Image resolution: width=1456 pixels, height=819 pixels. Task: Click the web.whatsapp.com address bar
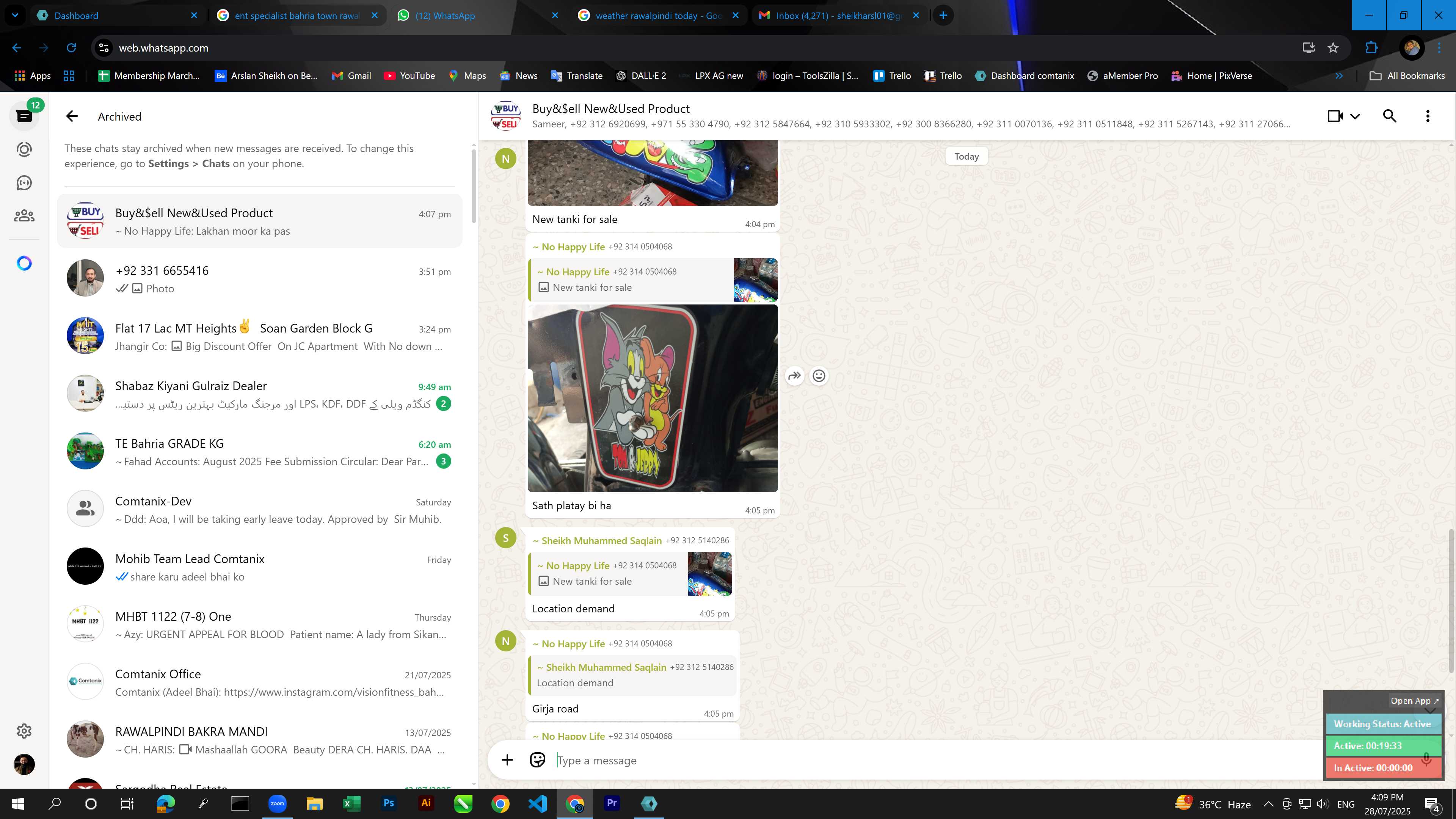point(695,47)
